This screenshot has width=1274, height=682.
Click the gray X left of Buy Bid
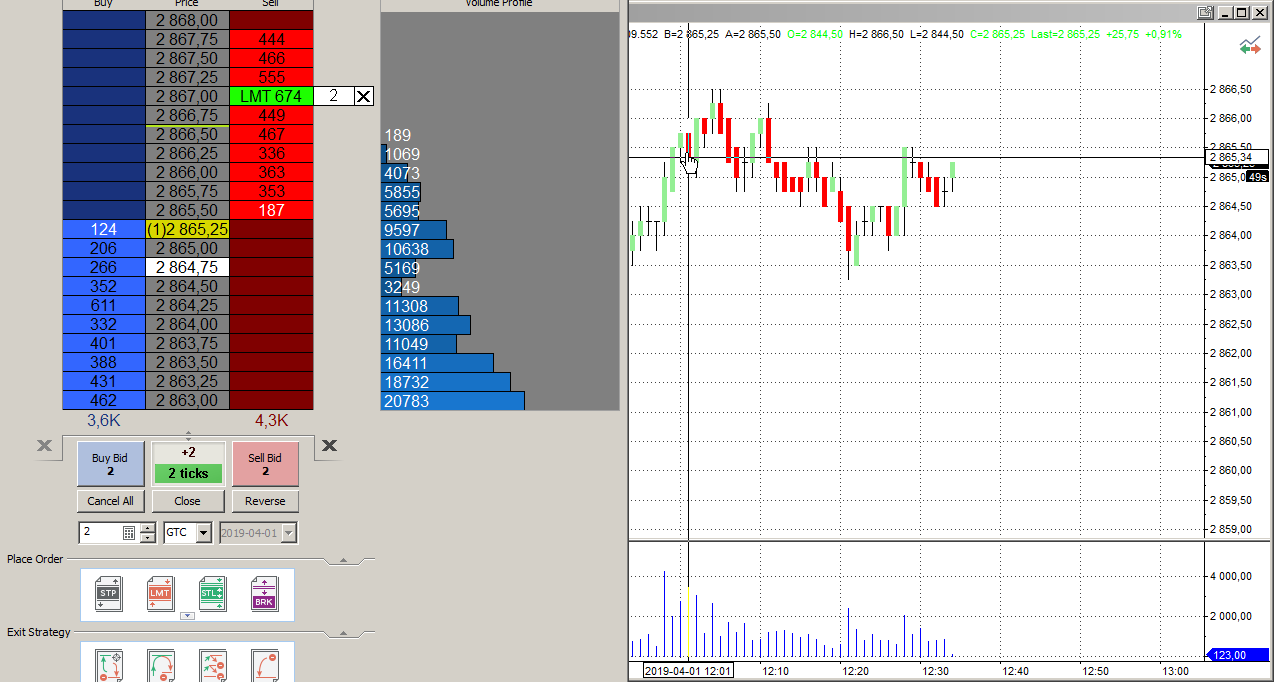[45, 445]
